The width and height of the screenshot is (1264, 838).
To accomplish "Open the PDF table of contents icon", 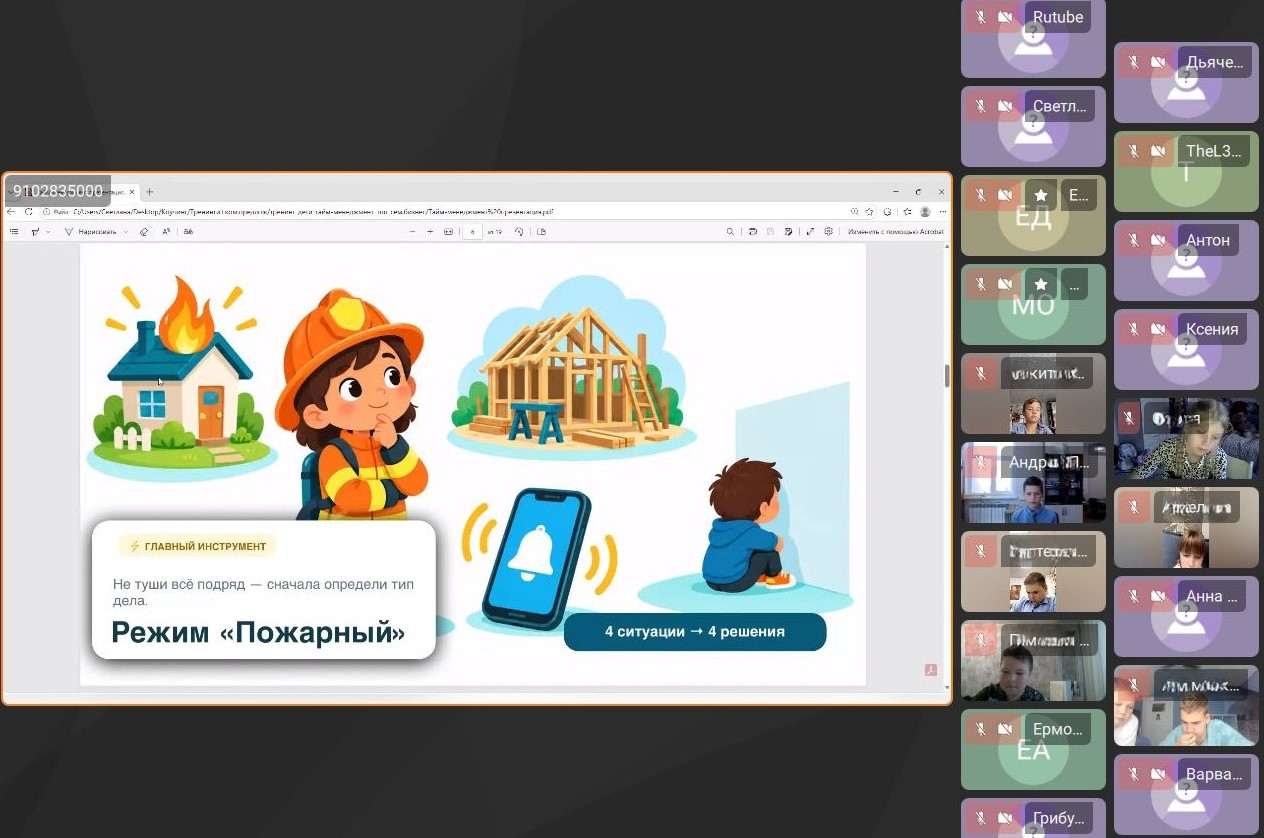I will point(14,231).
